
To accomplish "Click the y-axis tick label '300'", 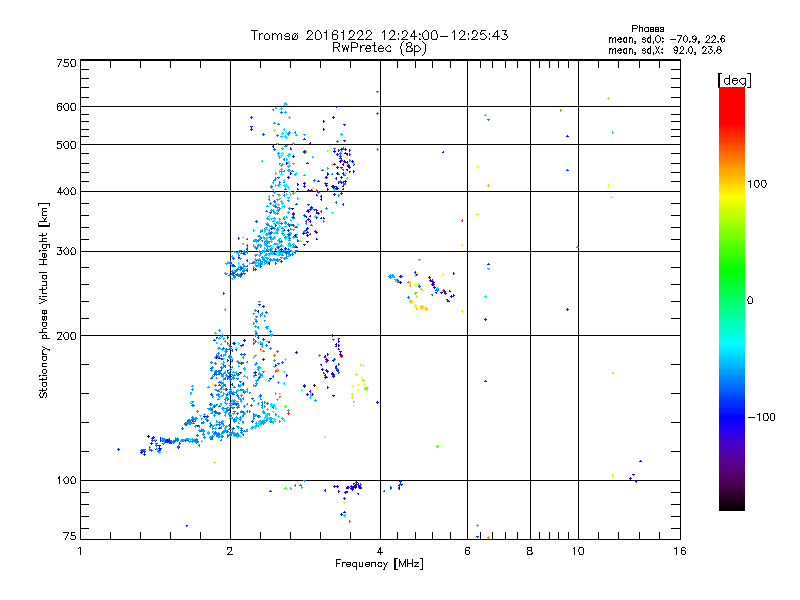I will [66, 251].
